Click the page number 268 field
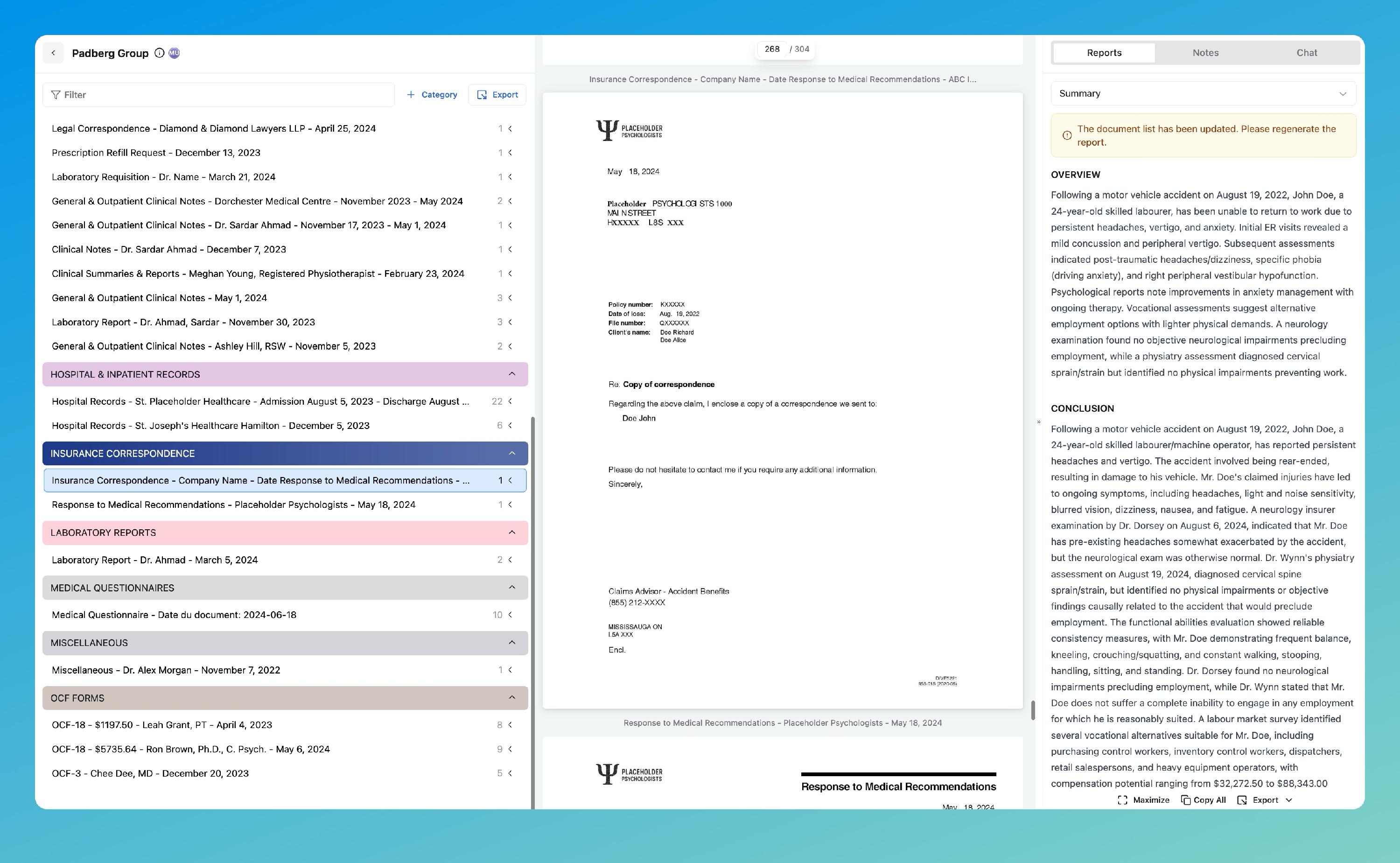Screen dimensions: 1400x863 [x=772, y=49]
